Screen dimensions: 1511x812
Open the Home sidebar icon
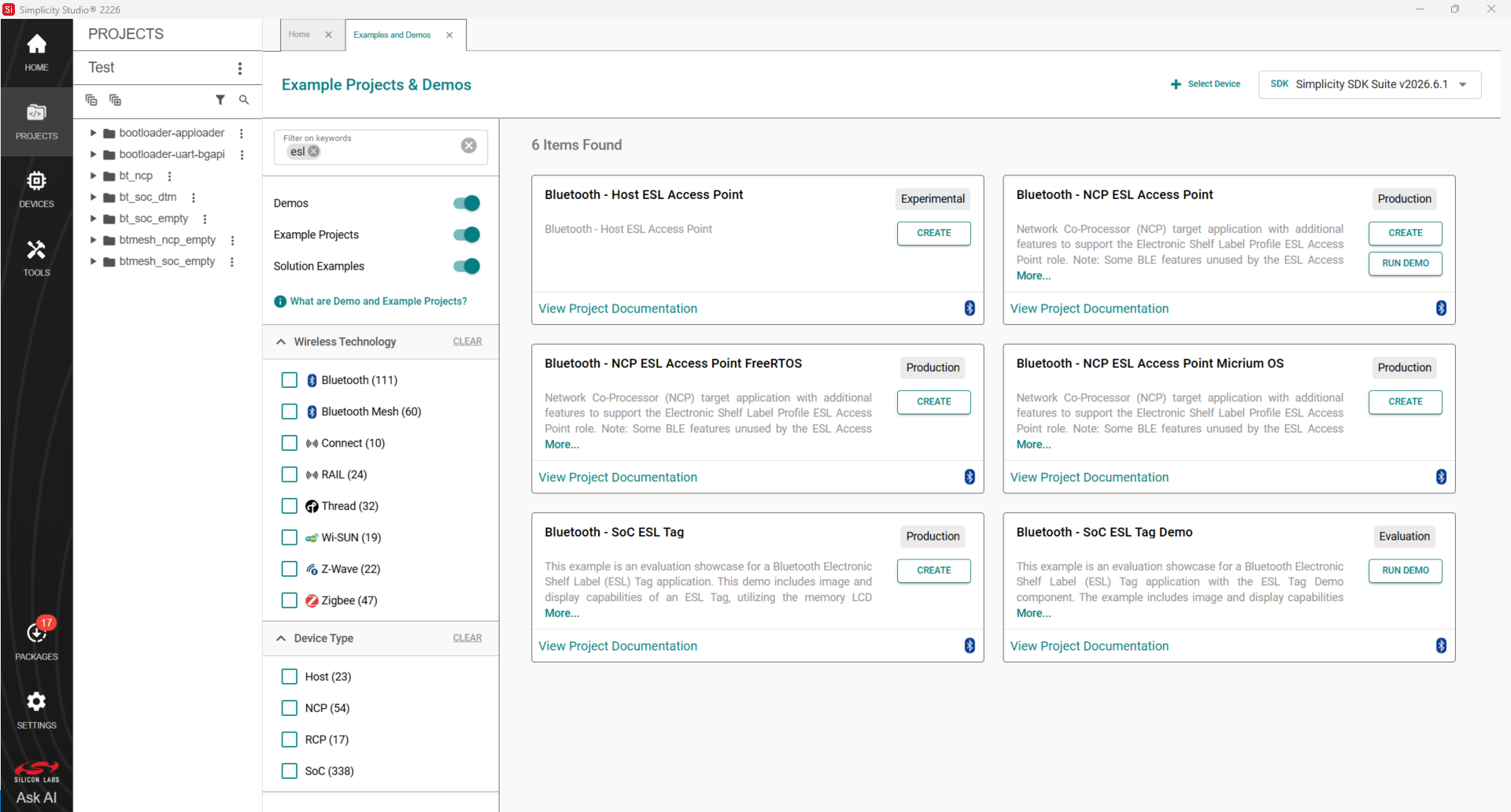coord(36,53)
